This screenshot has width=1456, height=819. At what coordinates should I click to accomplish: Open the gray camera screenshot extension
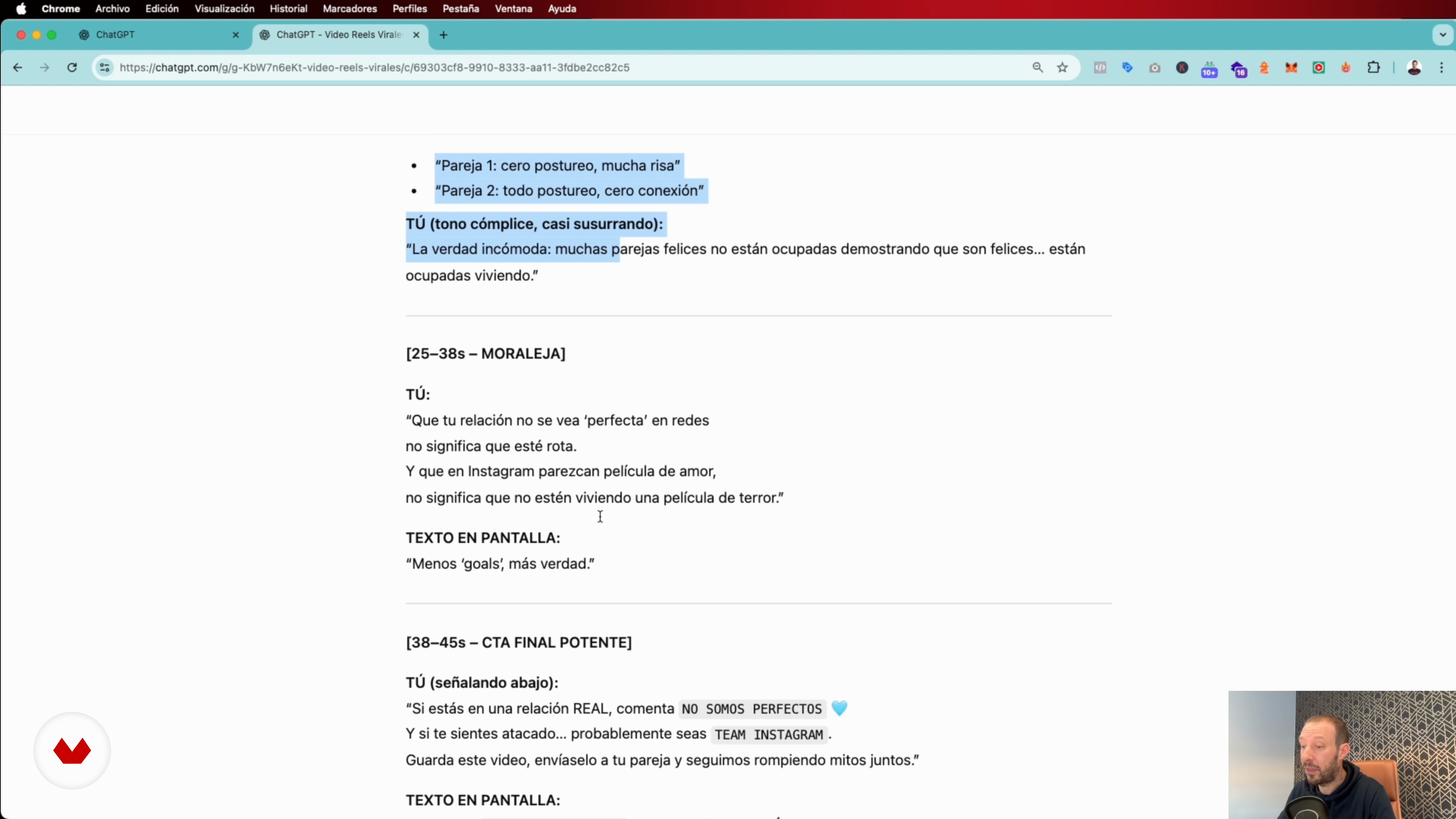1155,68
